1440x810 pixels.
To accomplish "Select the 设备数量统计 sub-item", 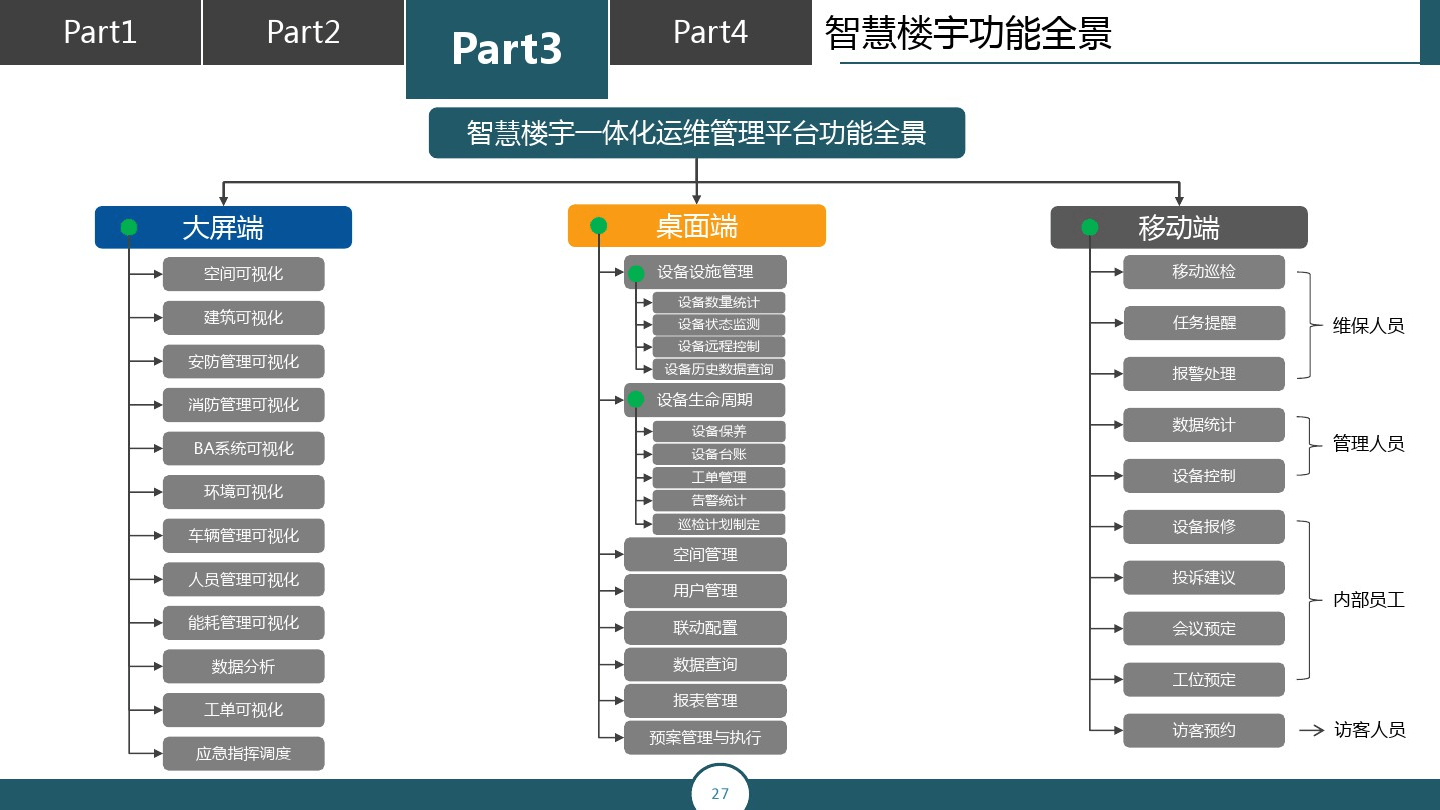I will click(x=719, y=302).
